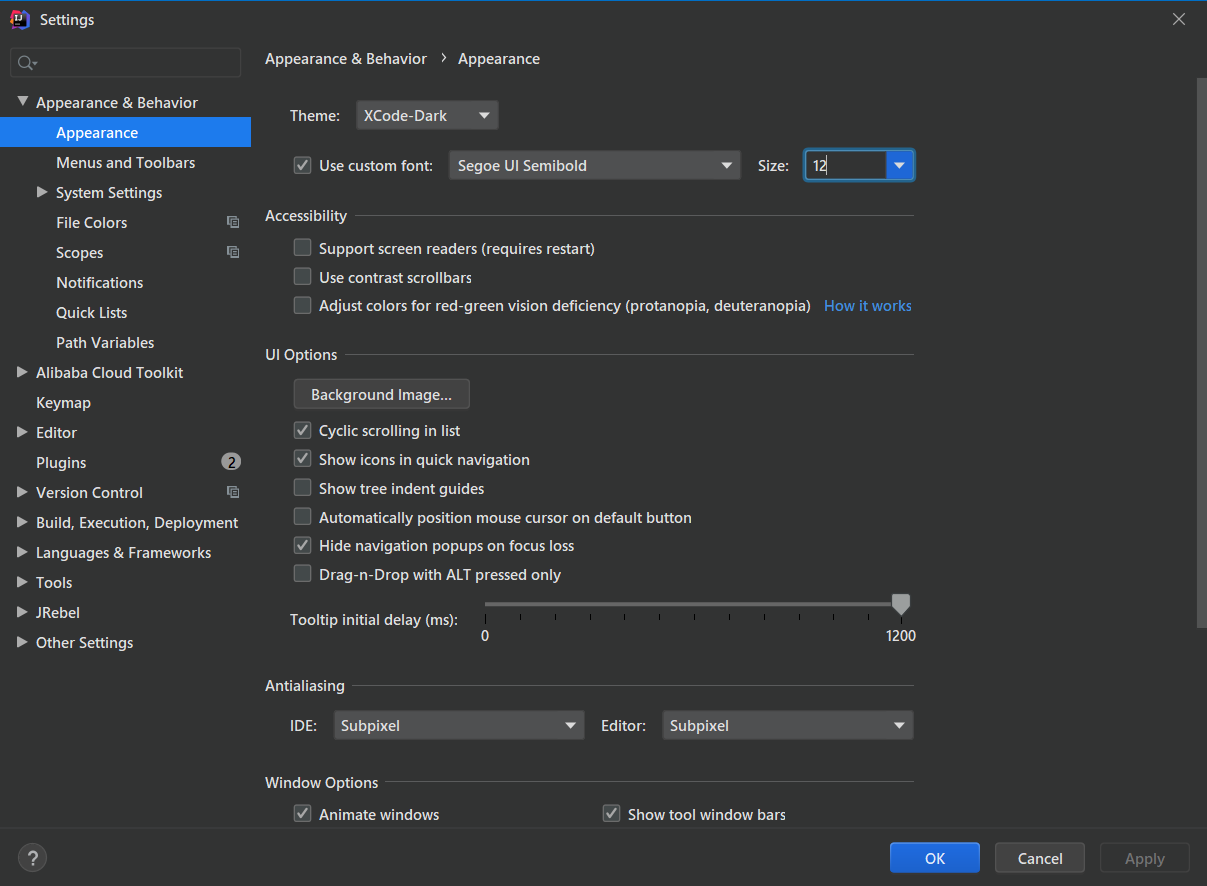The width and height of the screenshot is (1207, 886).
Task: Click the Background Image... button
Action: 381,395
